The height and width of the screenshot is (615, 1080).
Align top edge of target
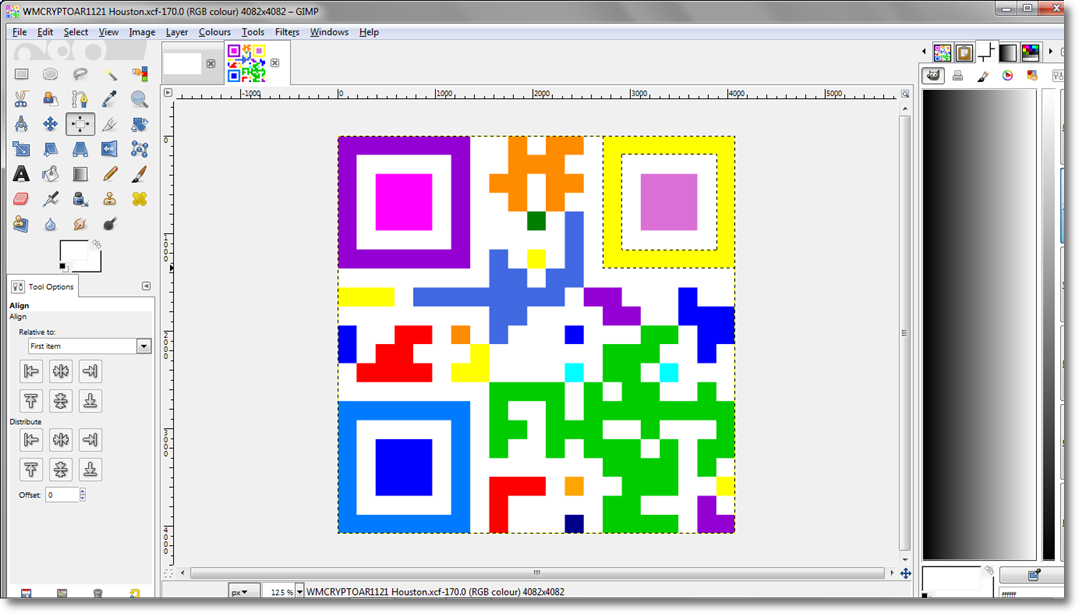tap(31, 401)
